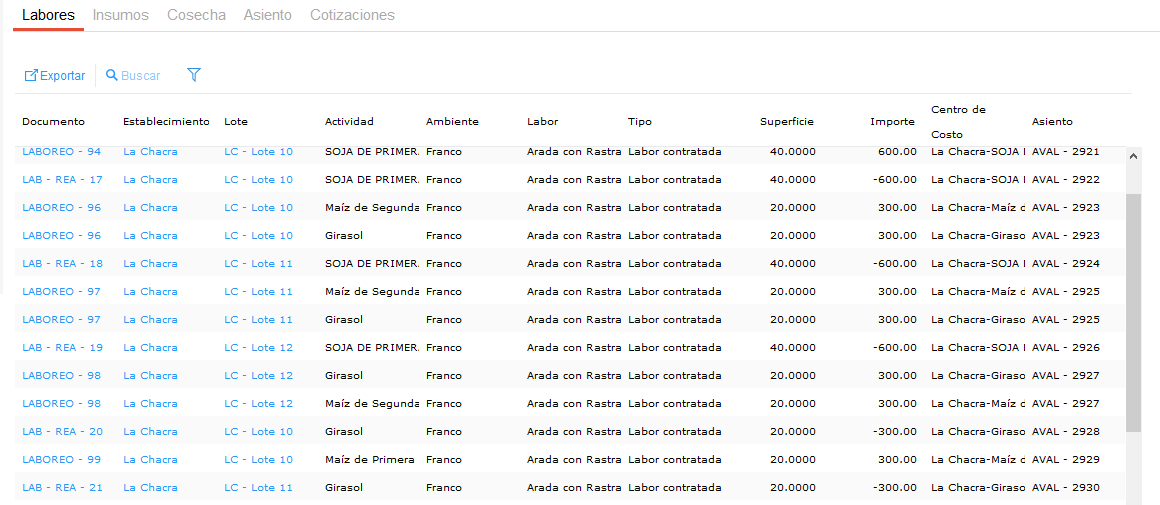Click the vertical scrollbar thumb
This screenshot has width=1160, height=505.
tap(1133, 310)
